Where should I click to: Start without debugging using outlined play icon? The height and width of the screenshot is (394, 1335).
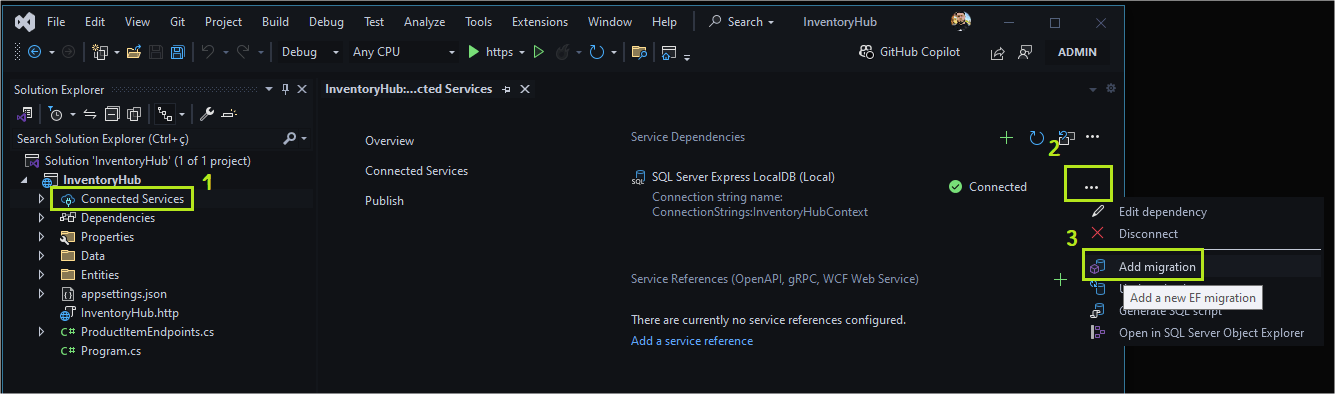539,52
